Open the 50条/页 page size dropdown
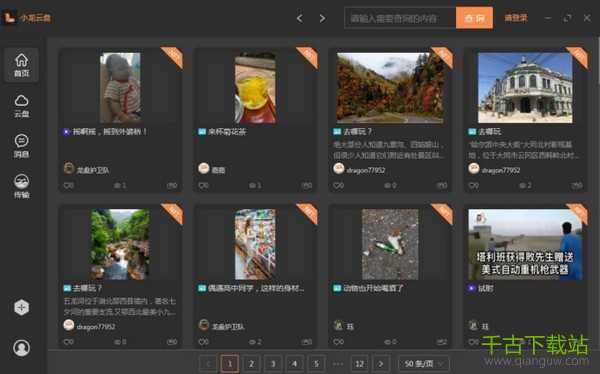Image resolution: width=600 pixels, height=374 pixels. pos(424,363)
